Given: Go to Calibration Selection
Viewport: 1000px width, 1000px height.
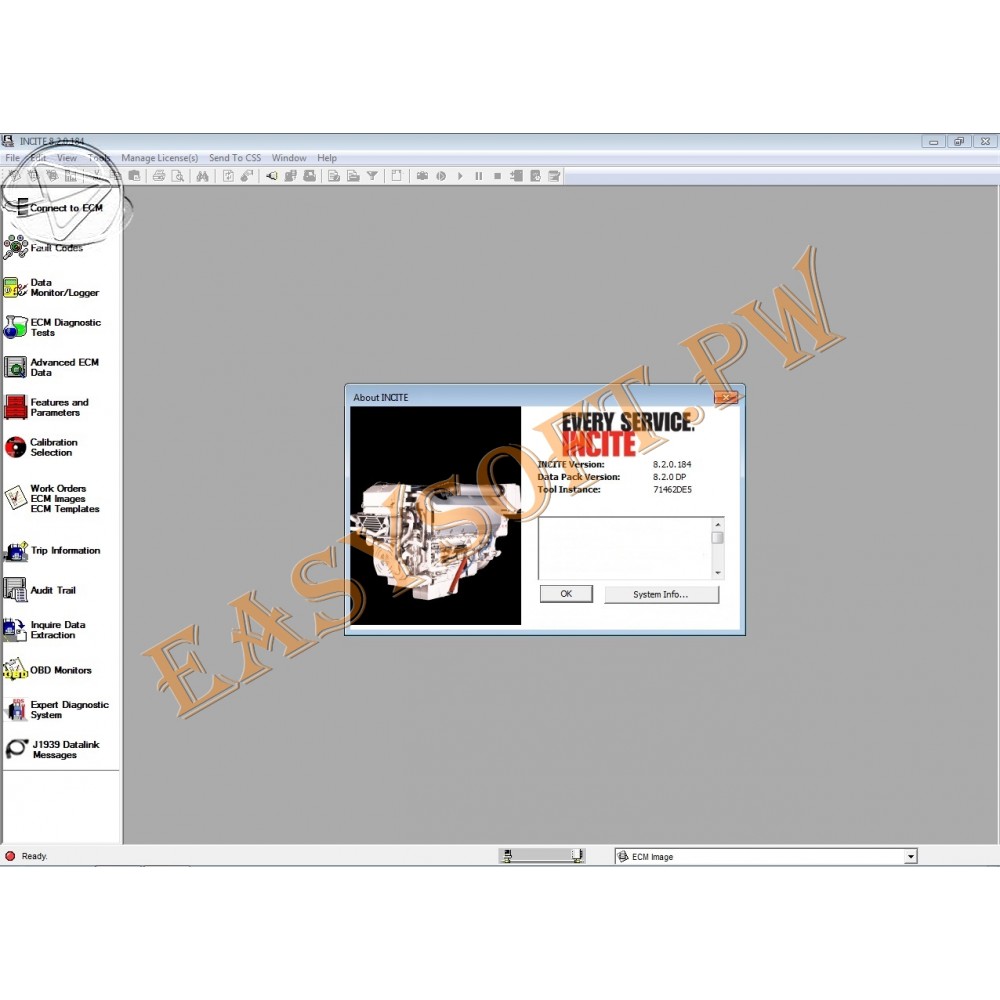Looking at the screenshot, I should coord(41,447).
